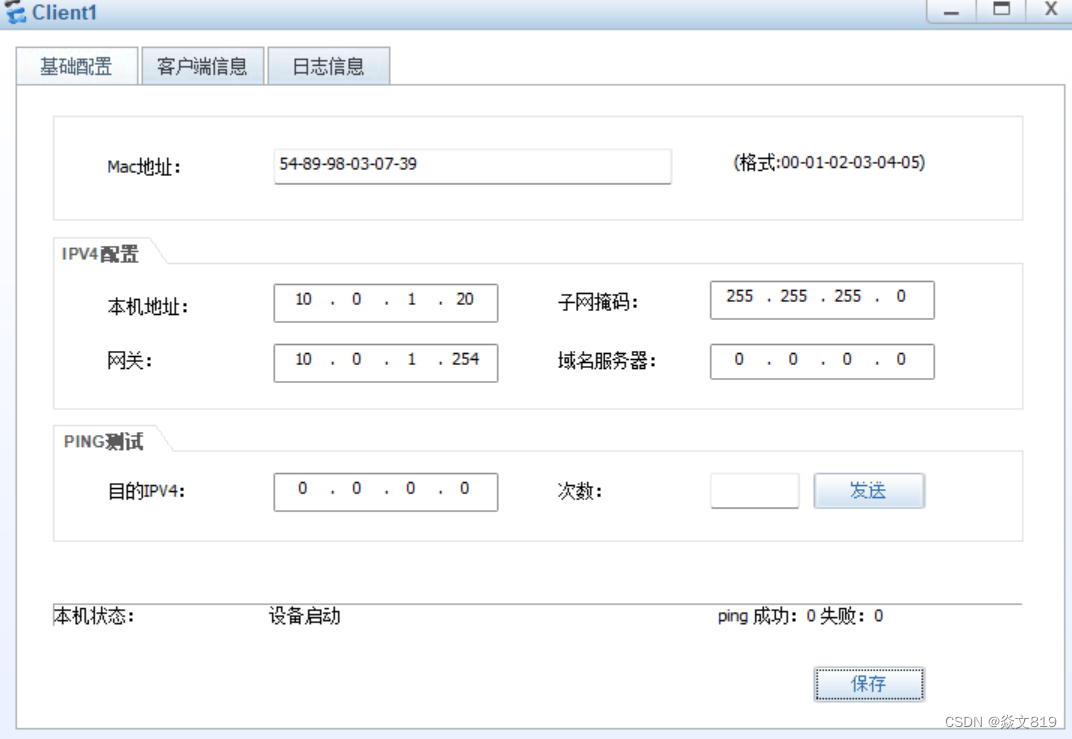This screenshot has height=739, width=1072.
Task: Send ping with the 发送 button
Action: 869,491
